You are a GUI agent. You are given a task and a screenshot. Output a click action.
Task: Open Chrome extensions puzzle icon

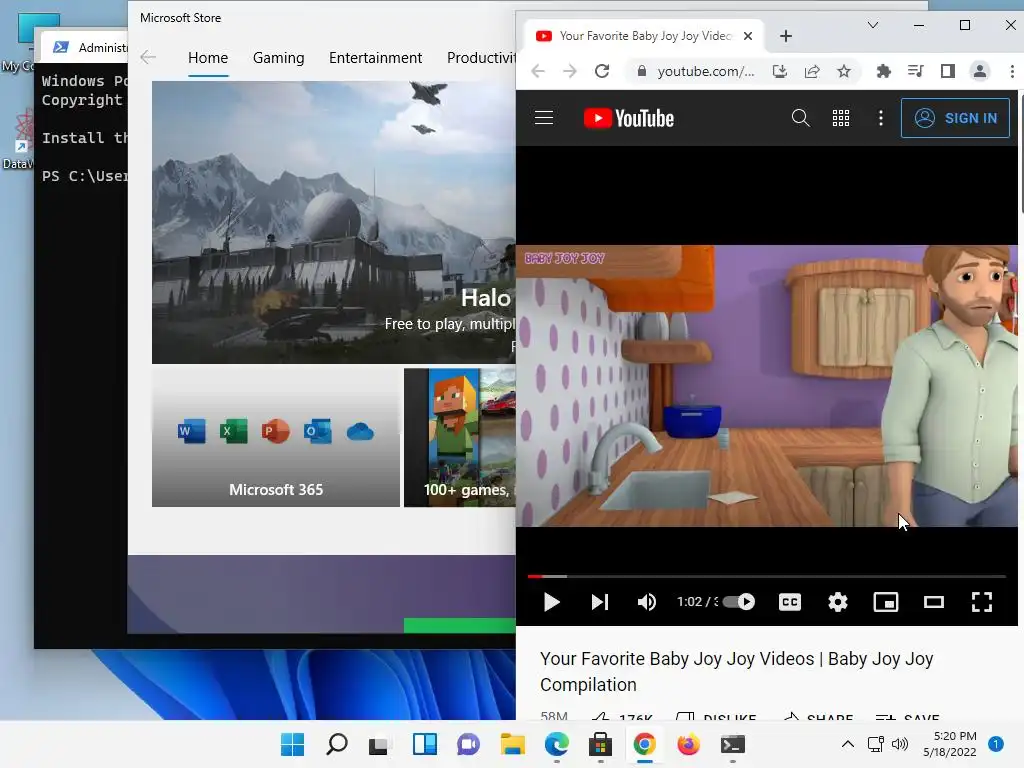pos(884,71)
